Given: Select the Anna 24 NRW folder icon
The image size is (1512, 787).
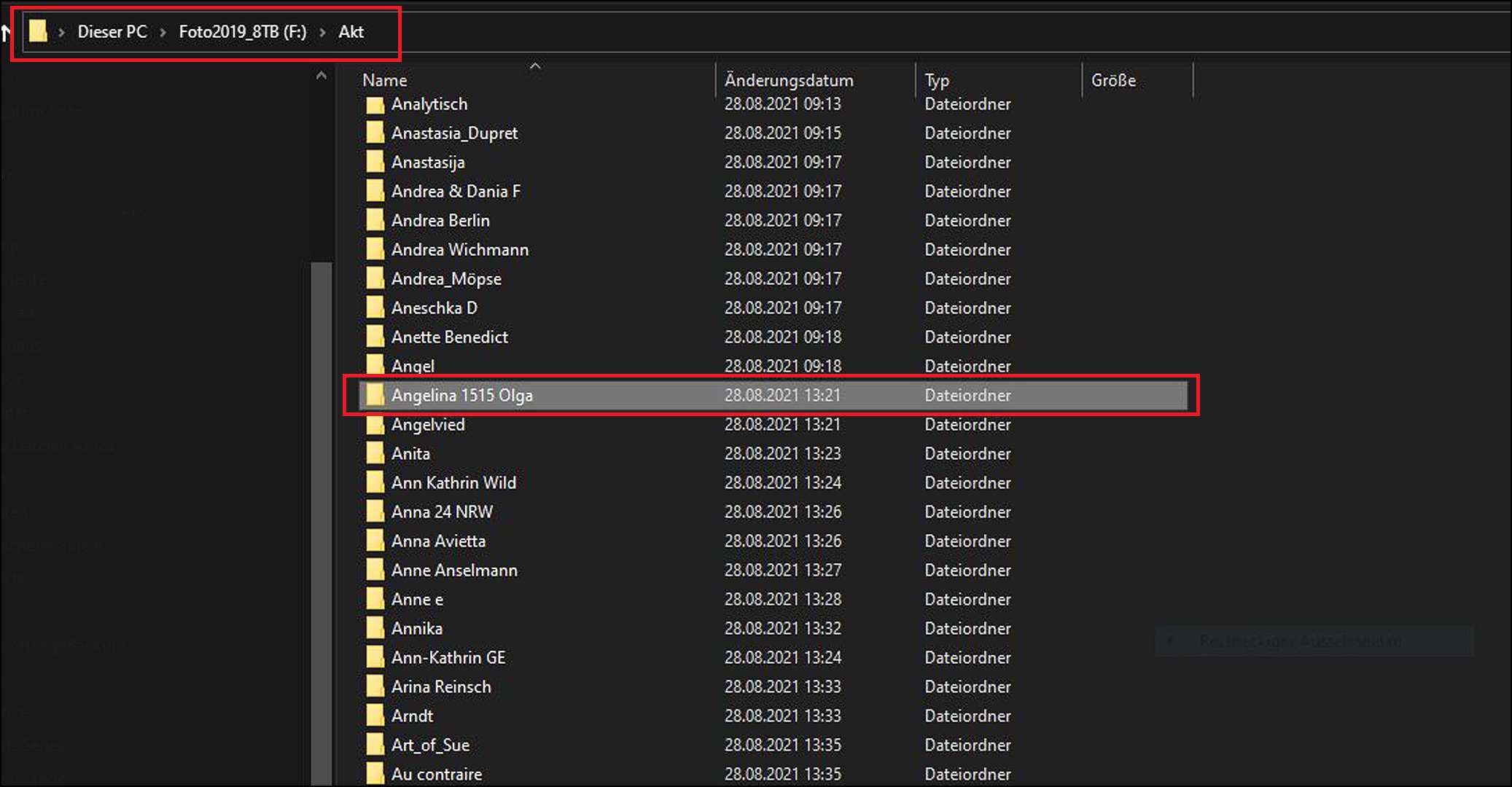Looking at the screenshot, I should tap(375, 512).
